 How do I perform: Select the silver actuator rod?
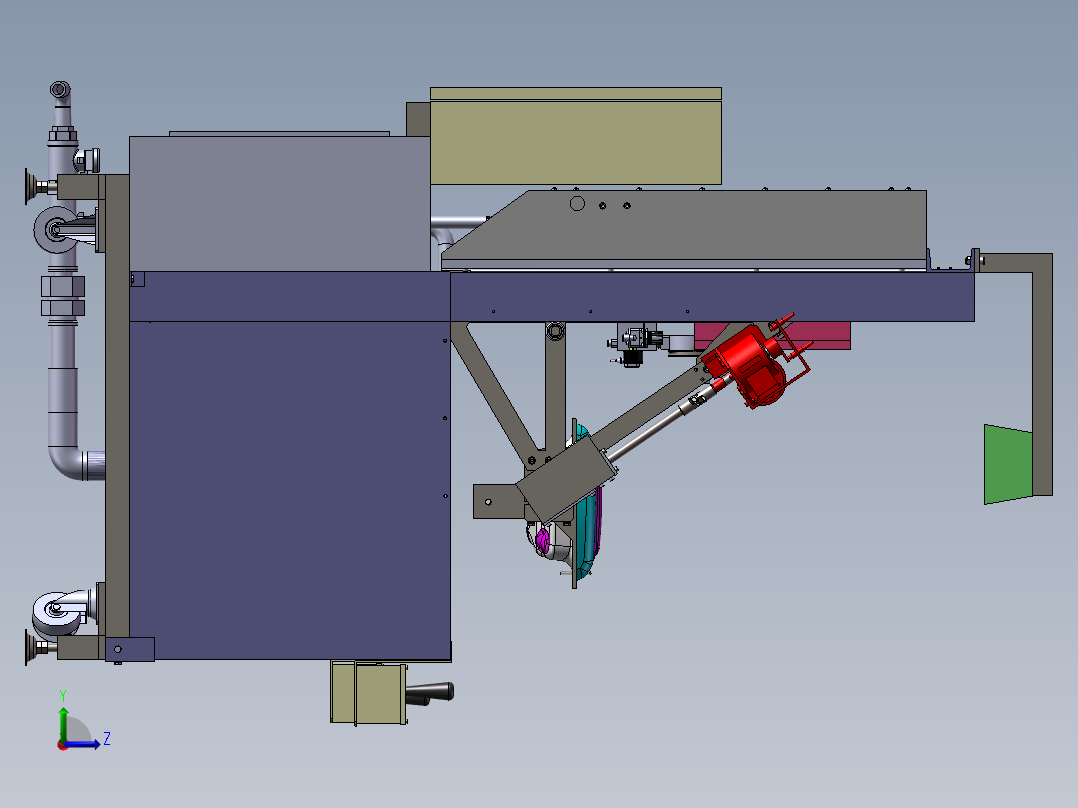point(650,431)
